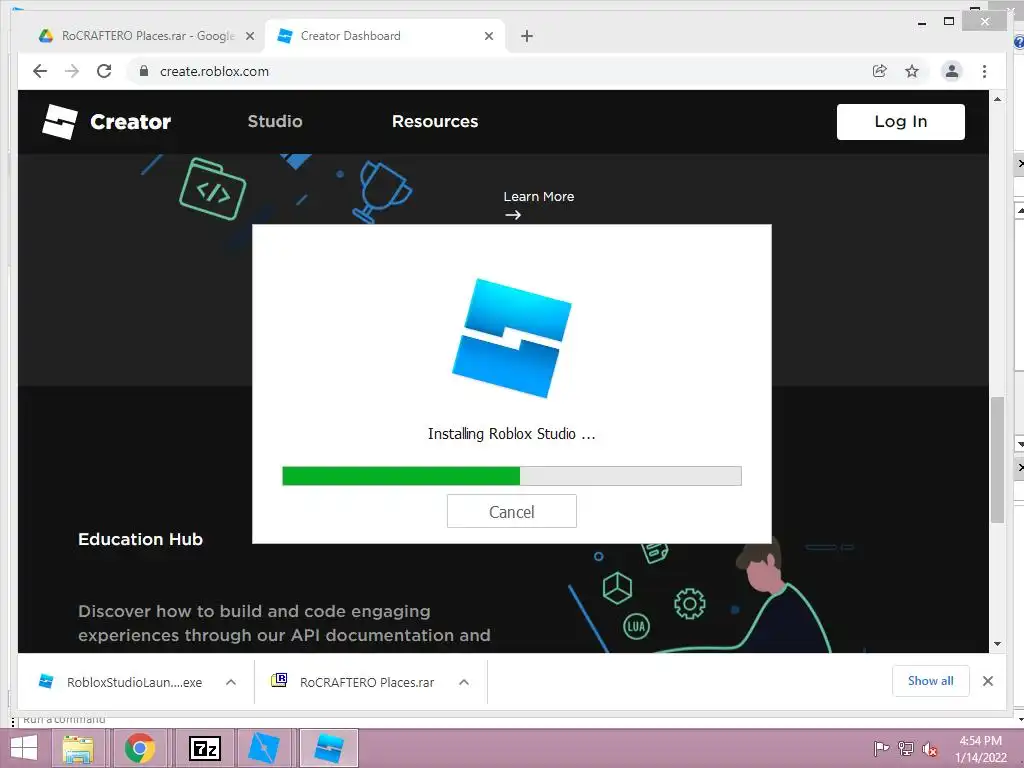Click the installation progress bar
This screenshot has height=768, width=1024.
pyautogui.click(x=512, y=476)
